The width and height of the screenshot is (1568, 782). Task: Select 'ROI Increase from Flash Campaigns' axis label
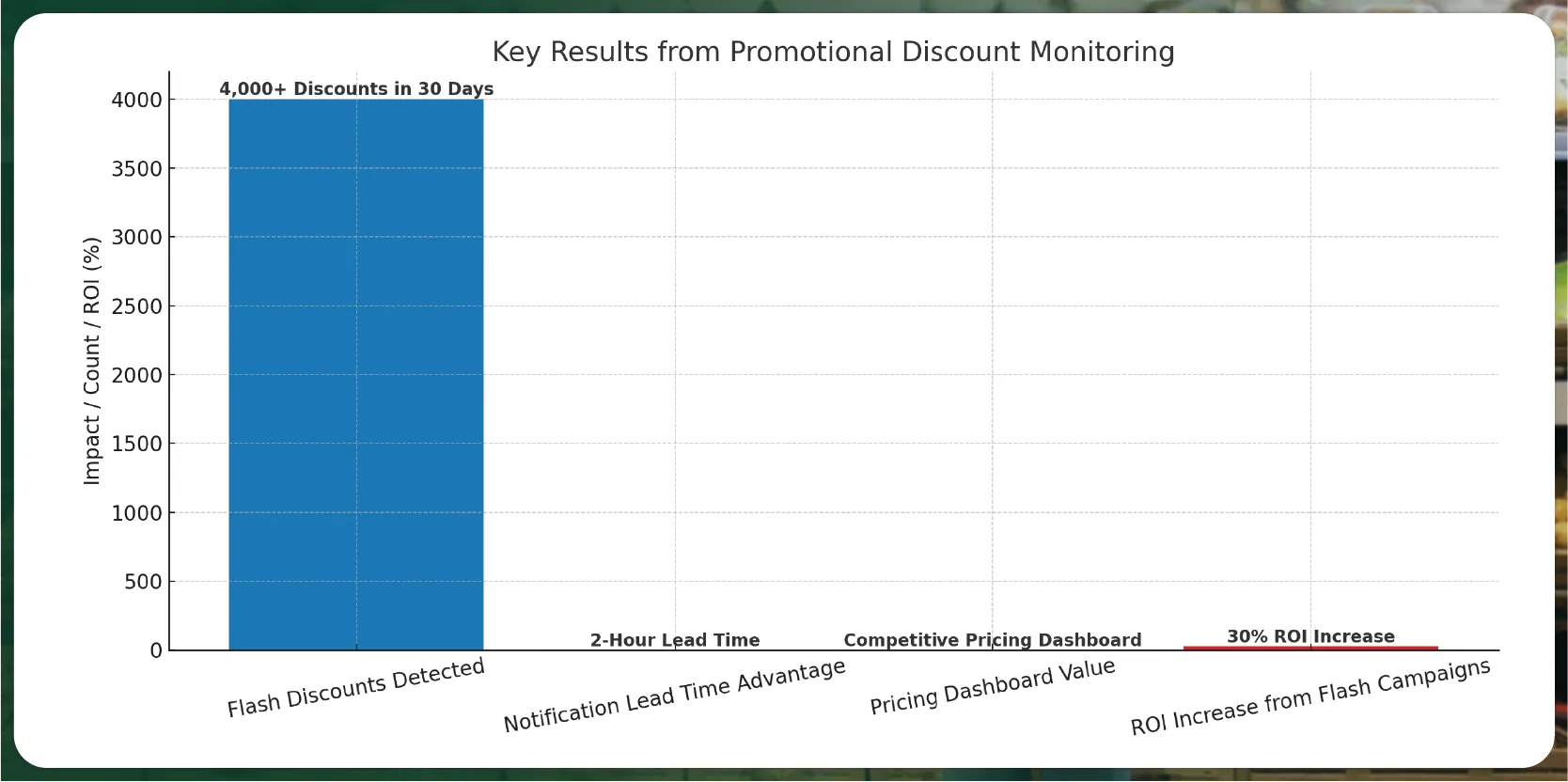(1309, 696)
